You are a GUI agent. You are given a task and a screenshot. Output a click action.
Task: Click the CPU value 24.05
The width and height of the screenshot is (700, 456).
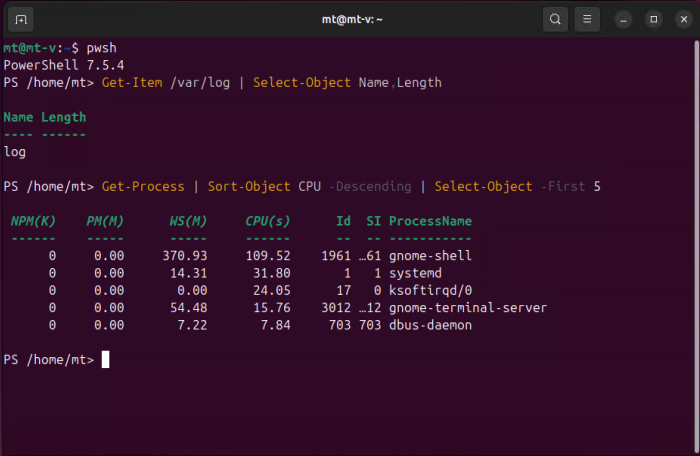click(x=271, y=291)
